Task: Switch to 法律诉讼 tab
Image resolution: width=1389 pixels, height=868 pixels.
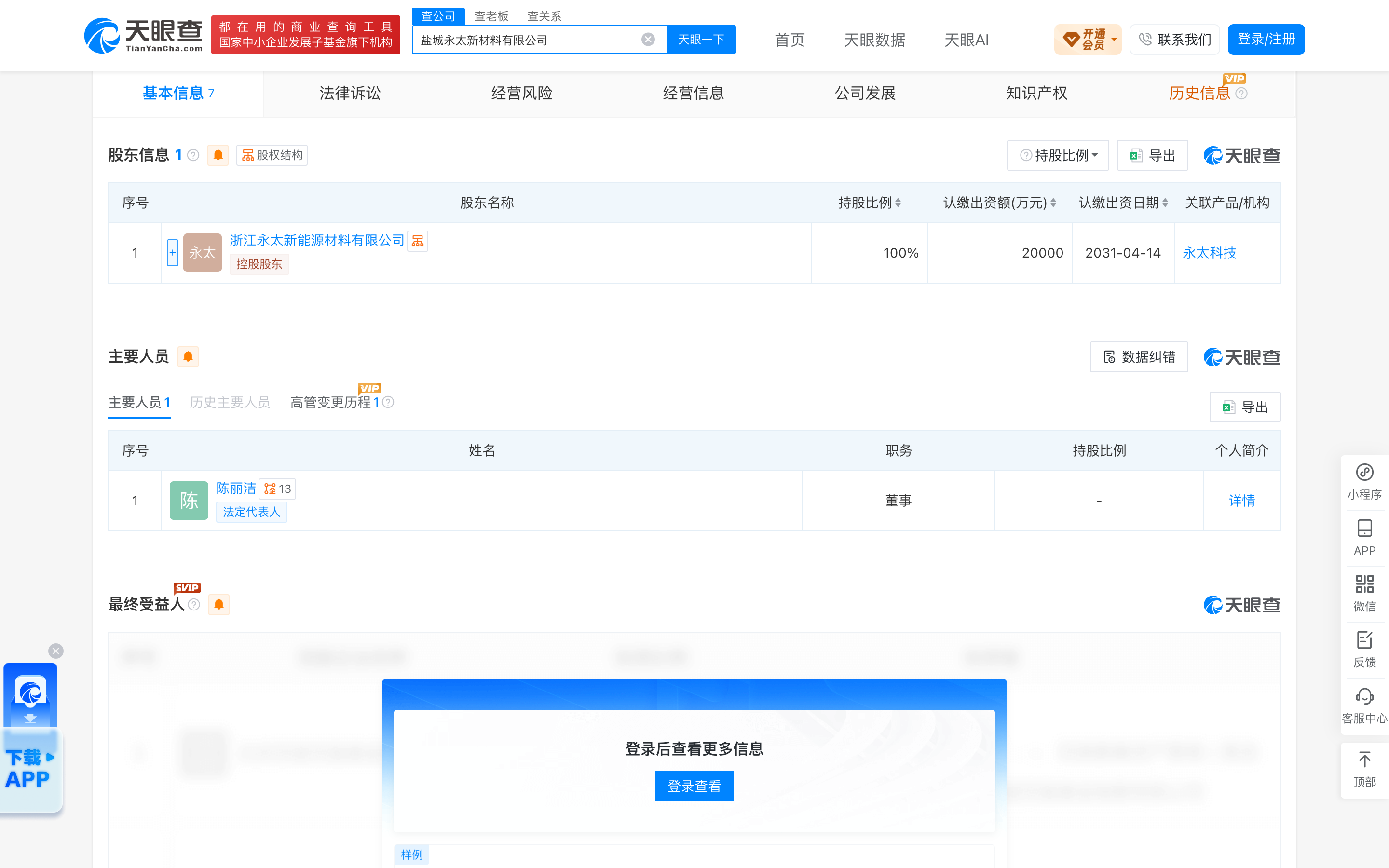Action: [350, 94]
